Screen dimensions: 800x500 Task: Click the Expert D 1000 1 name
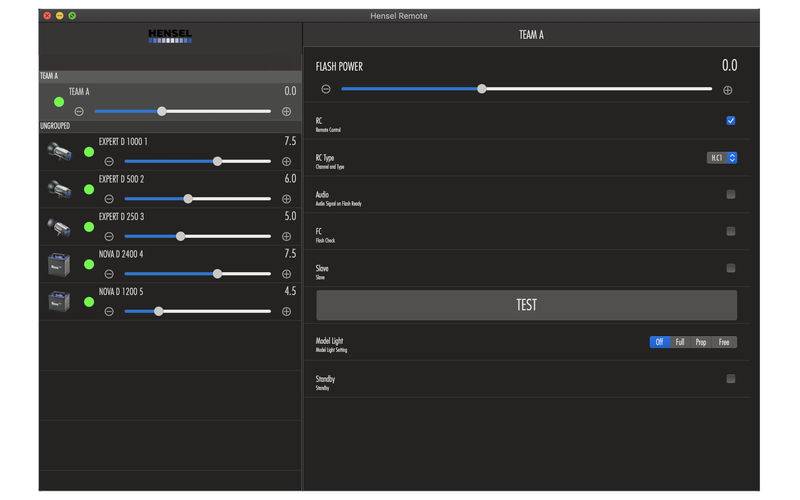(123, 141)
